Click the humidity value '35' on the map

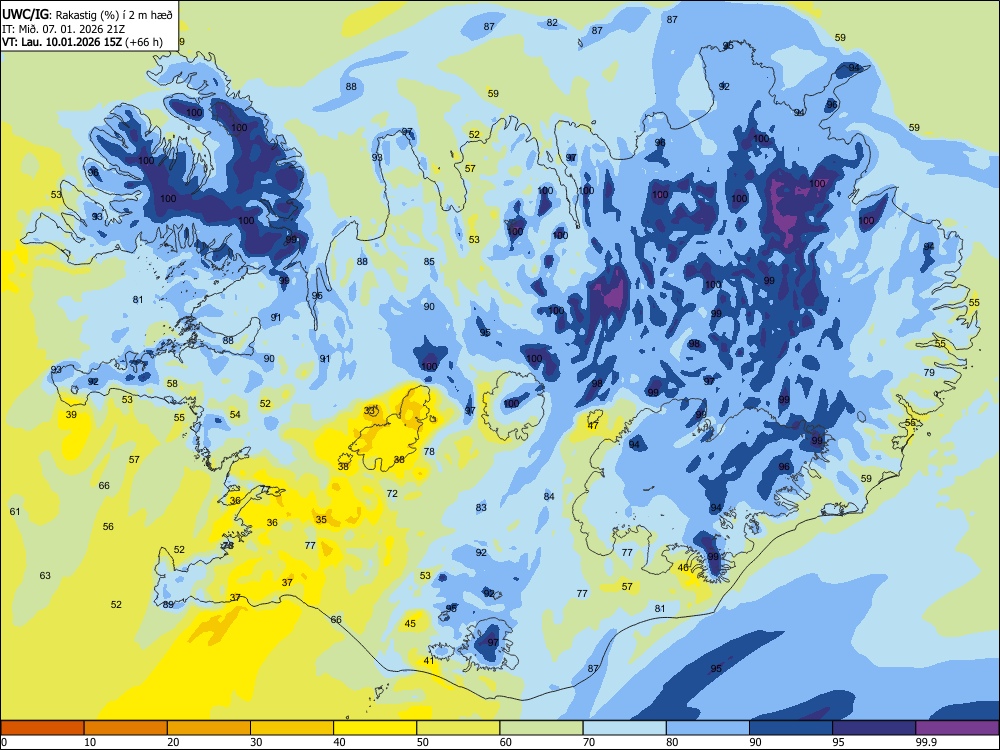(x=321, y=520)
